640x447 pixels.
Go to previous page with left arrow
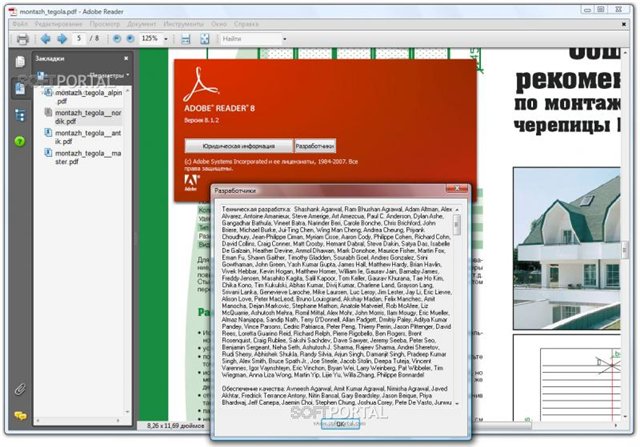pos(46,39)
